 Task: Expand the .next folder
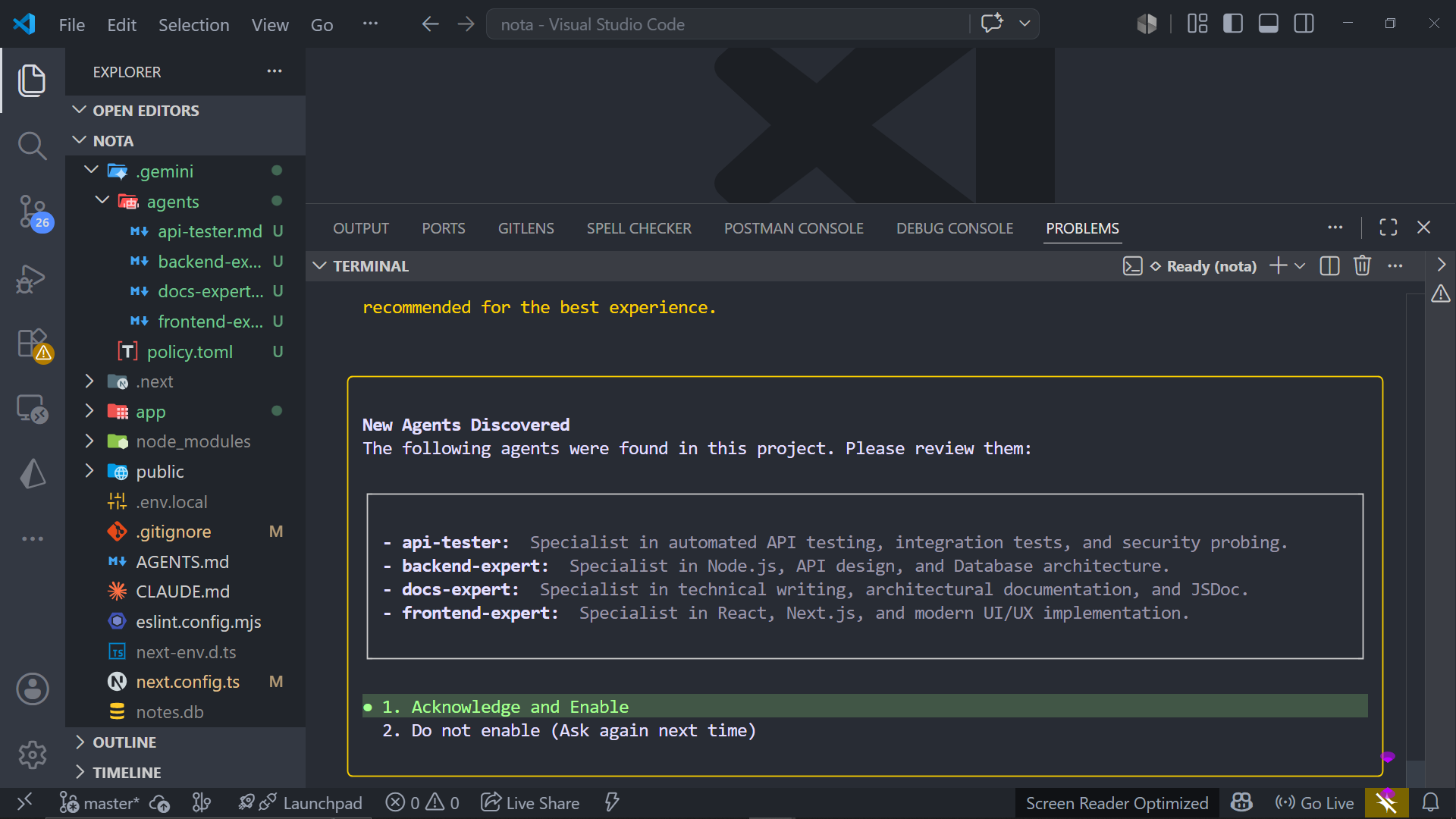pos(89,381)
